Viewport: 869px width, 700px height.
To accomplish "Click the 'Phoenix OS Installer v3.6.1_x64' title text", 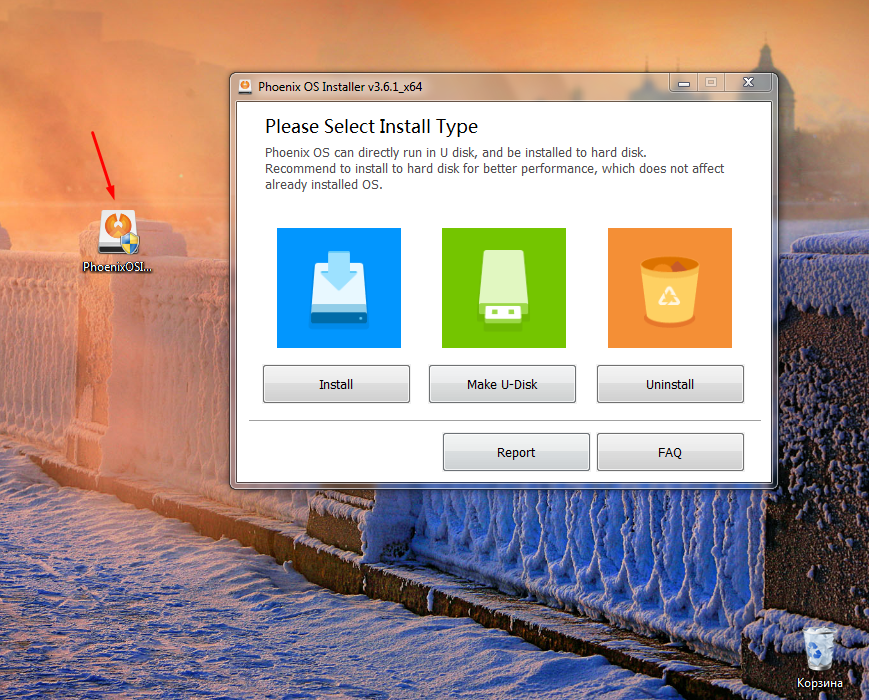I will click(x=340, y=87).
